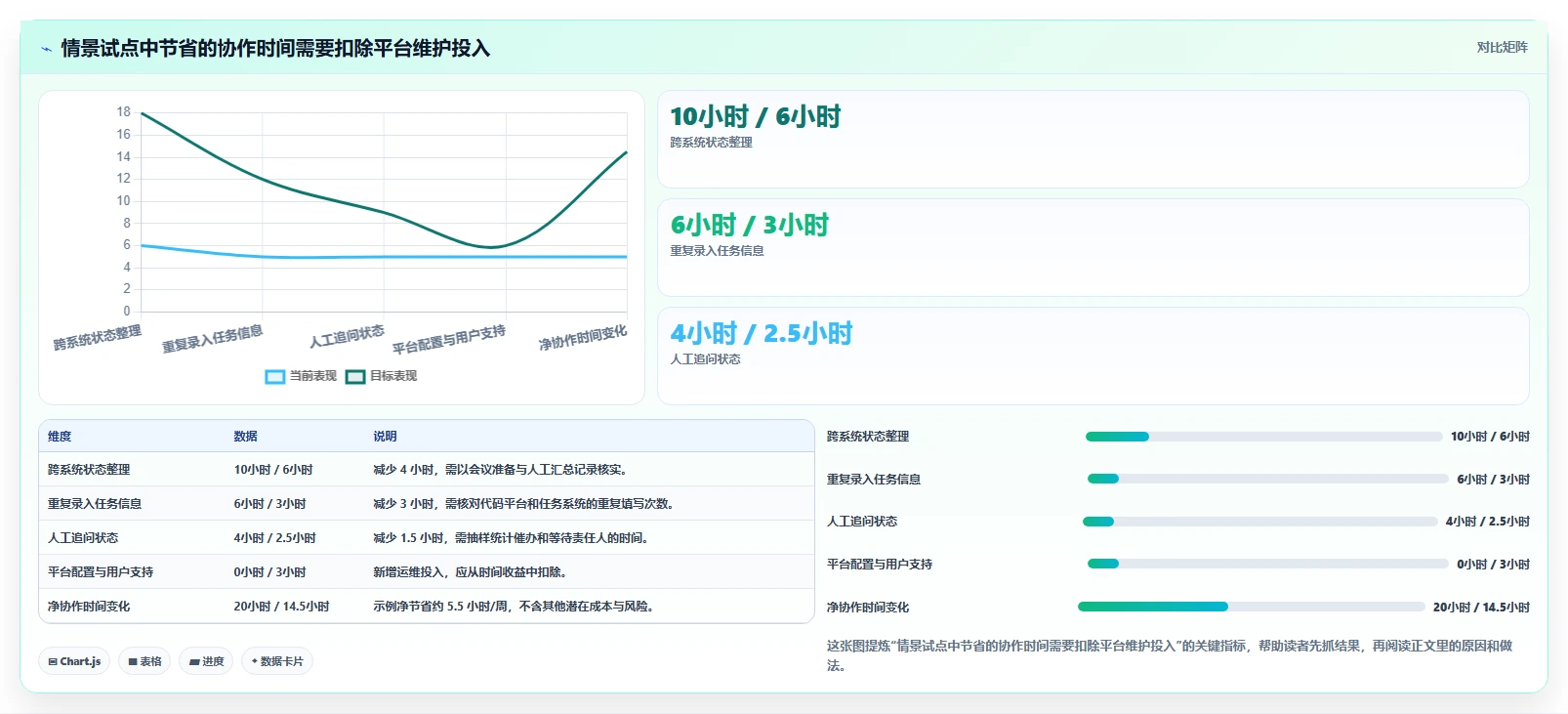Click the 表格 tag chip

tap(144, 661)
